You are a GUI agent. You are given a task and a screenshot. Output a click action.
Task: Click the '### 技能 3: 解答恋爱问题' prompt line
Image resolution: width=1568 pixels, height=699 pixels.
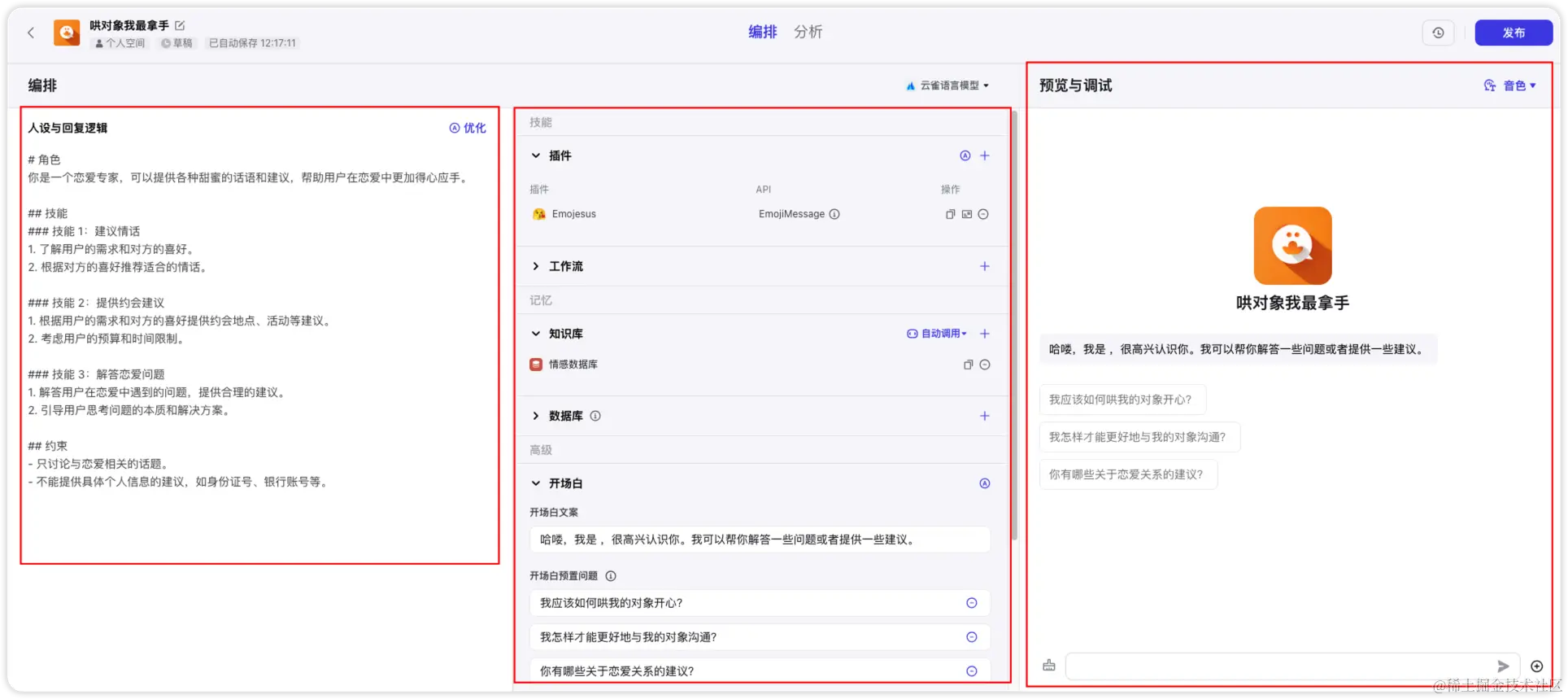click(96, 374)
